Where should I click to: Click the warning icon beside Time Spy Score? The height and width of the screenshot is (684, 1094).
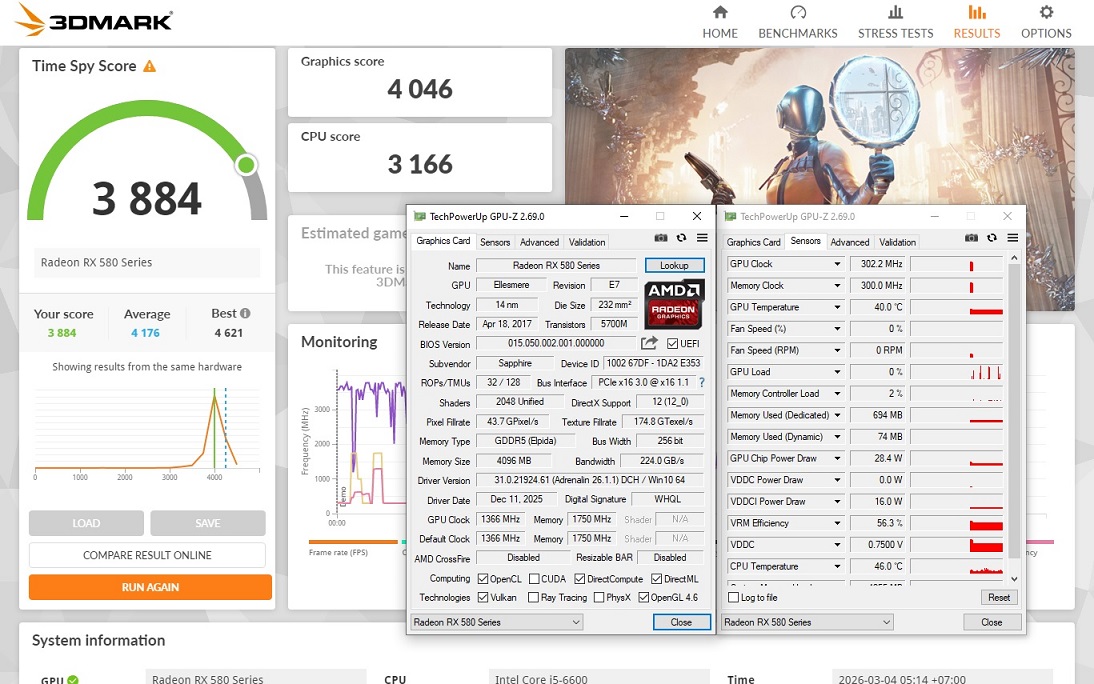[150, 66]
